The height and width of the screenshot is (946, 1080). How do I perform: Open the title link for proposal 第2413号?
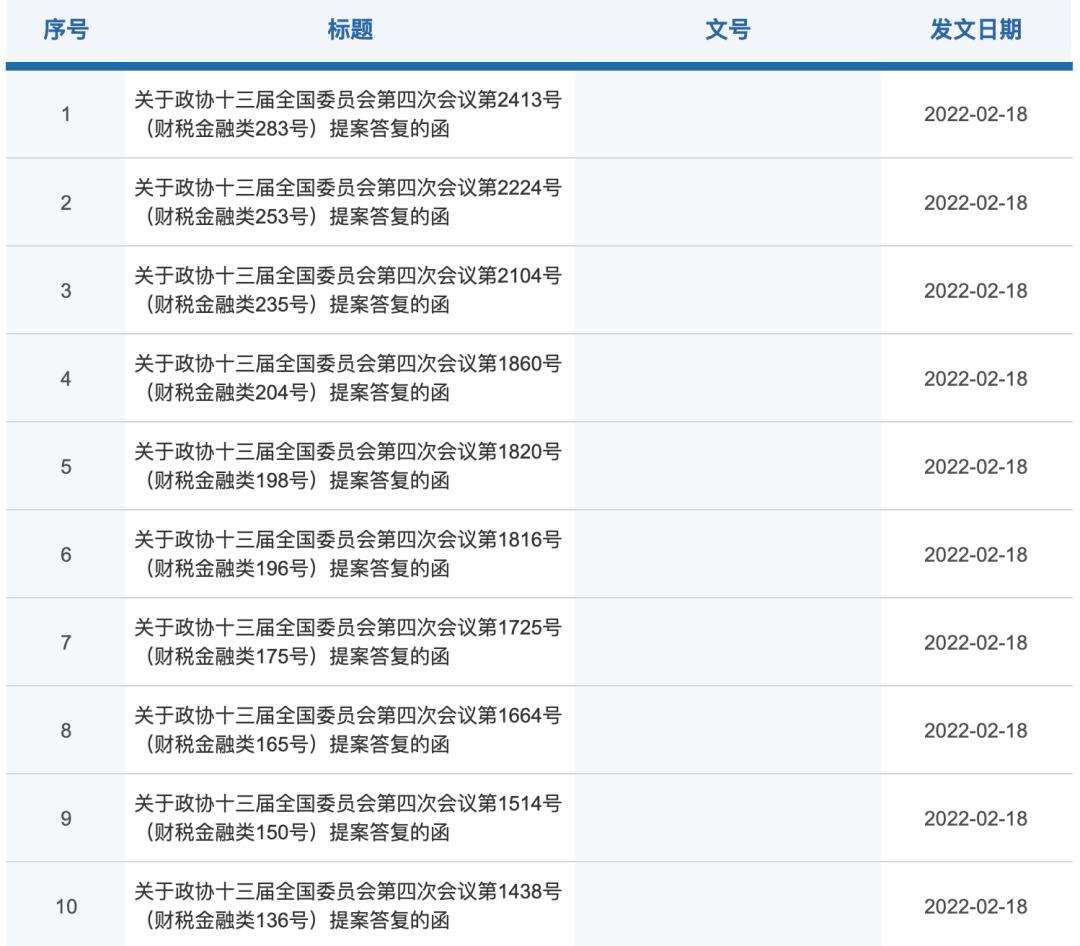[348, 114]
